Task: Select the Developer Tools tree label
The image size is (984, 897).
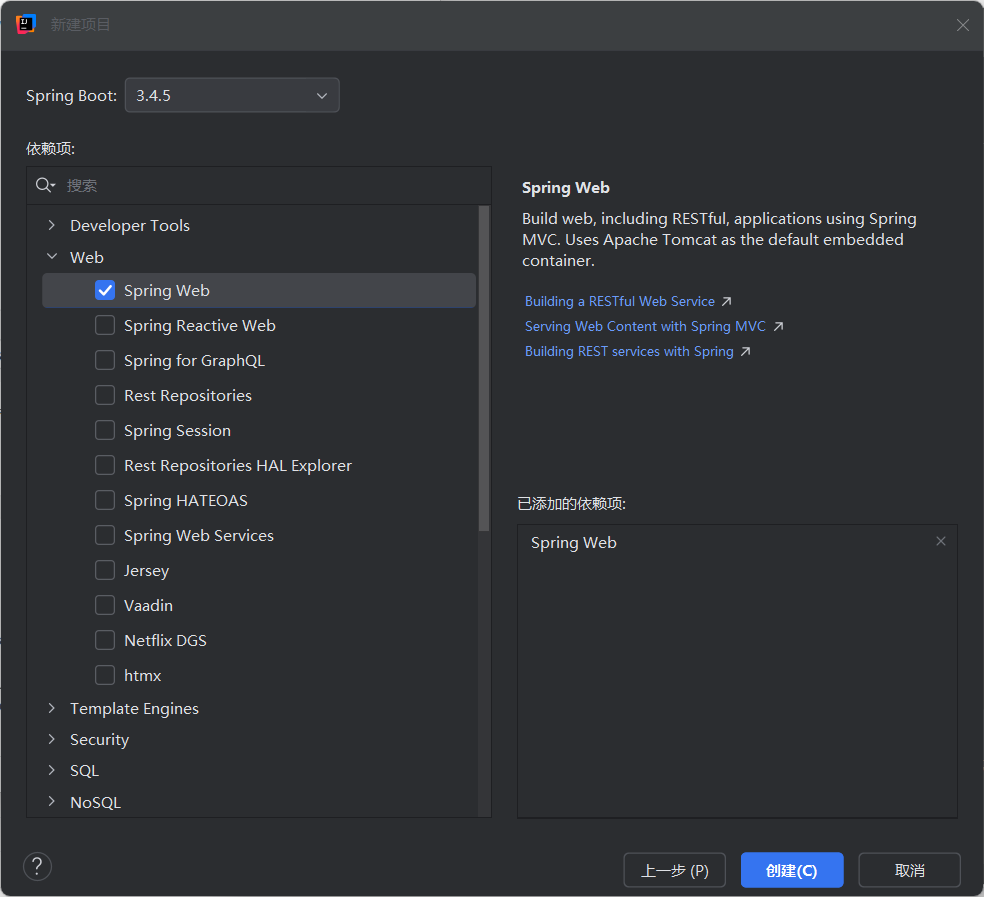Action: tap(130, 225)
